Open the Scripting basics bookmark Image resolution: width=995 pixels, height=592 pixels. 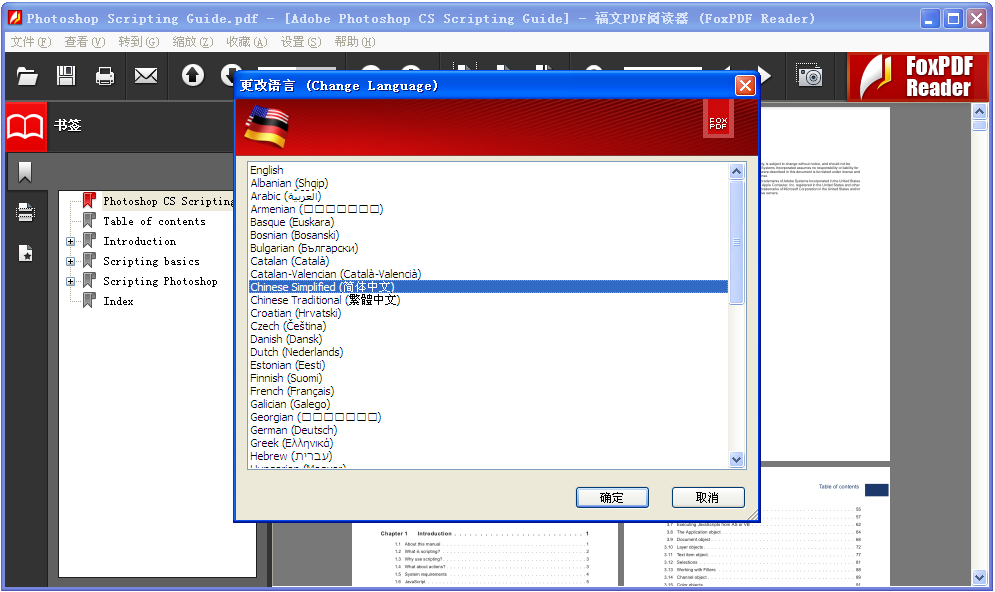click(151, 261)
